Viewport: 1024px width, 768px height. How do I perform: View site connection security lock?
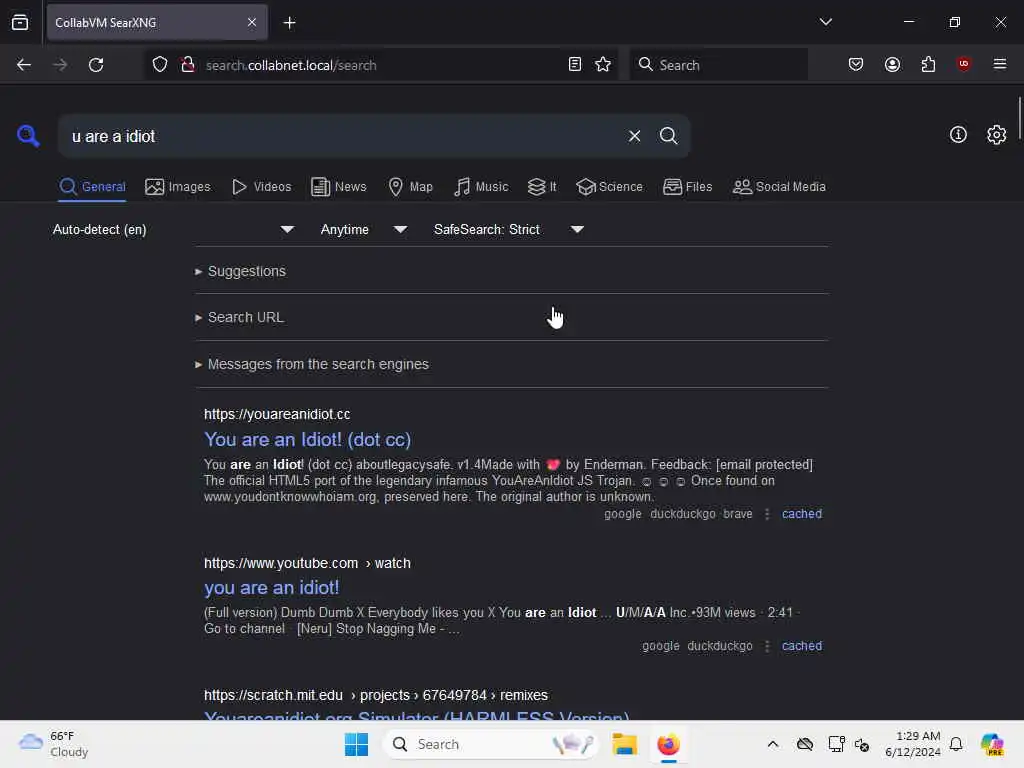187,65
